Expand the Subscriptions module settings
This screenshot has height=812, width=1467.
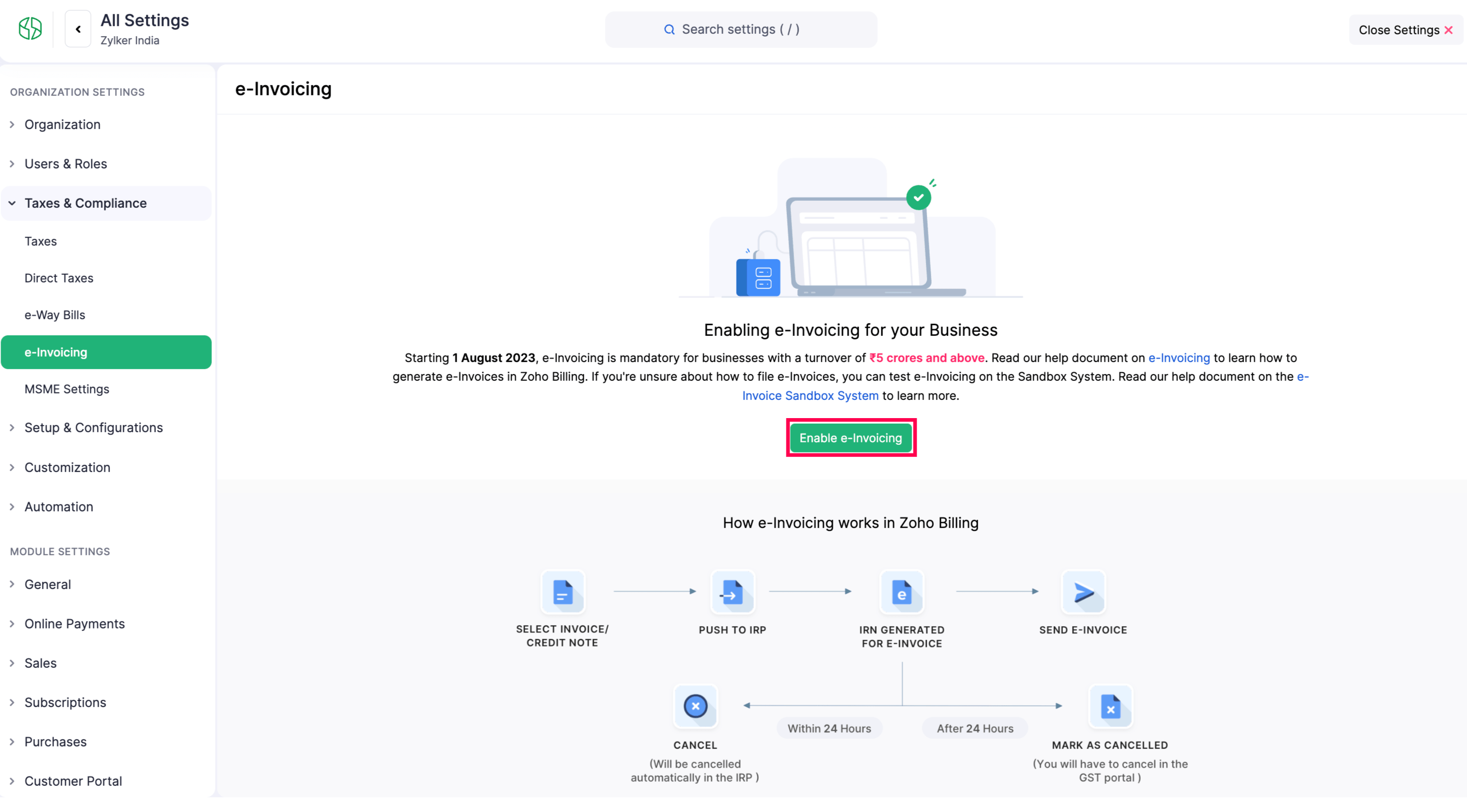[106, 703]
